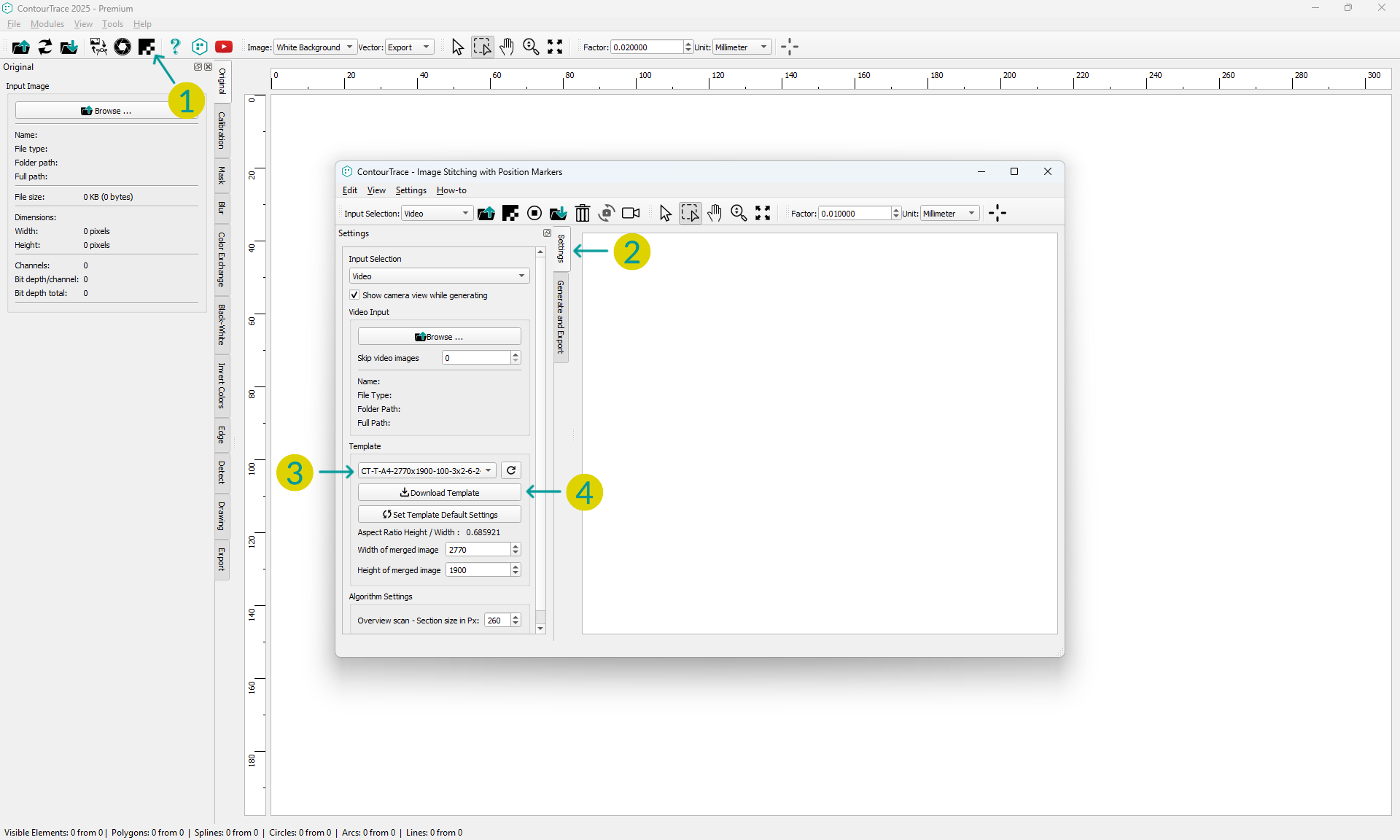1400x840 pixels.
Task: Click the refresh template list icon
Action: [511, 471]
